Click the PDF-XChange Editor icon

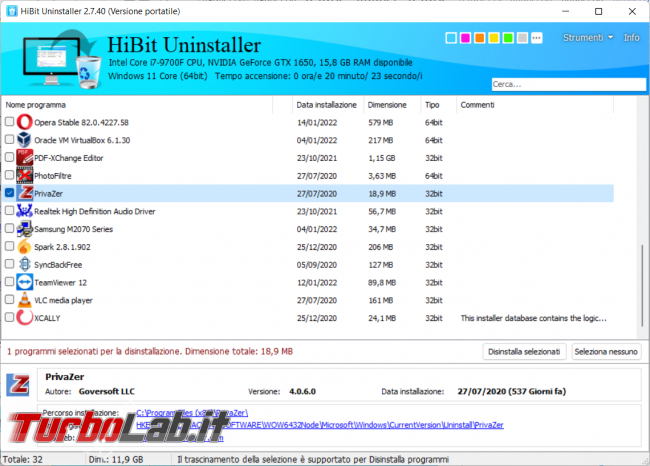24,158
